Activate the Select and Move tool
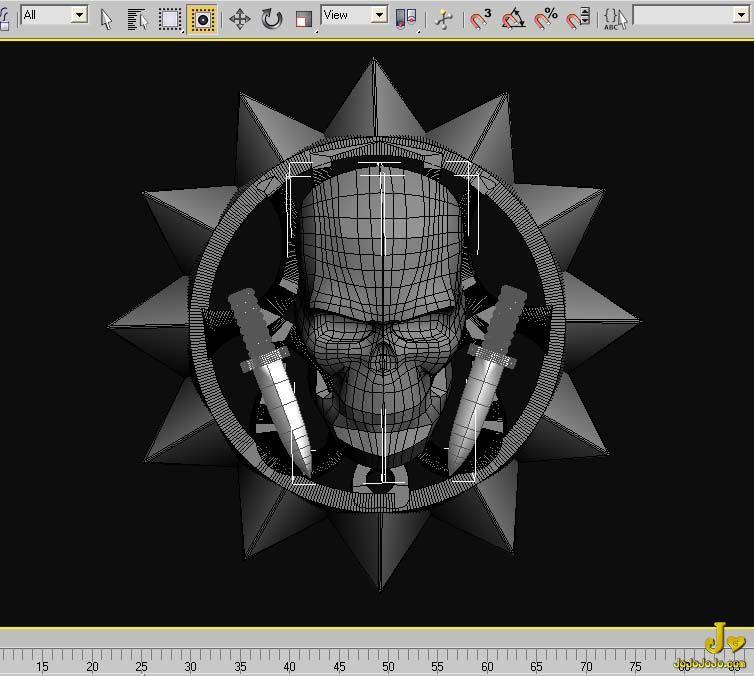Image resolution: width=754 pixels, height=676 pixels. point(240,20)
